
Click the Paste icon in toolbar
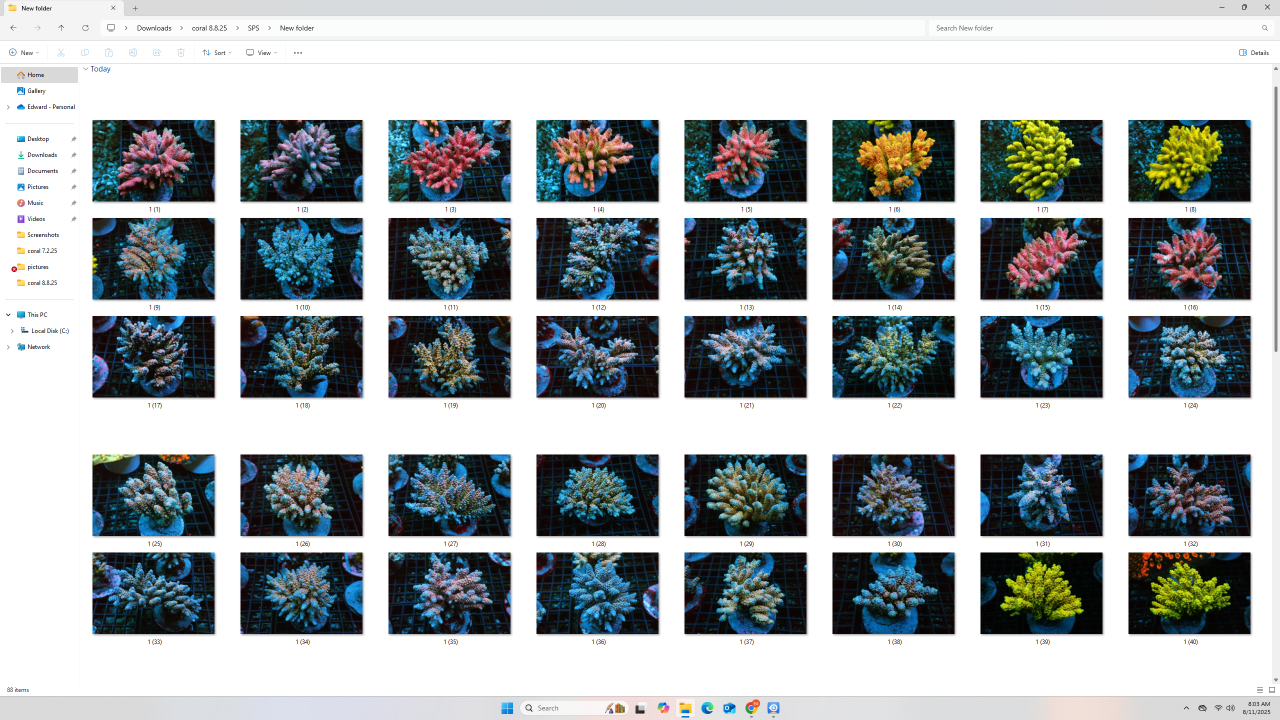coord(109,53)
